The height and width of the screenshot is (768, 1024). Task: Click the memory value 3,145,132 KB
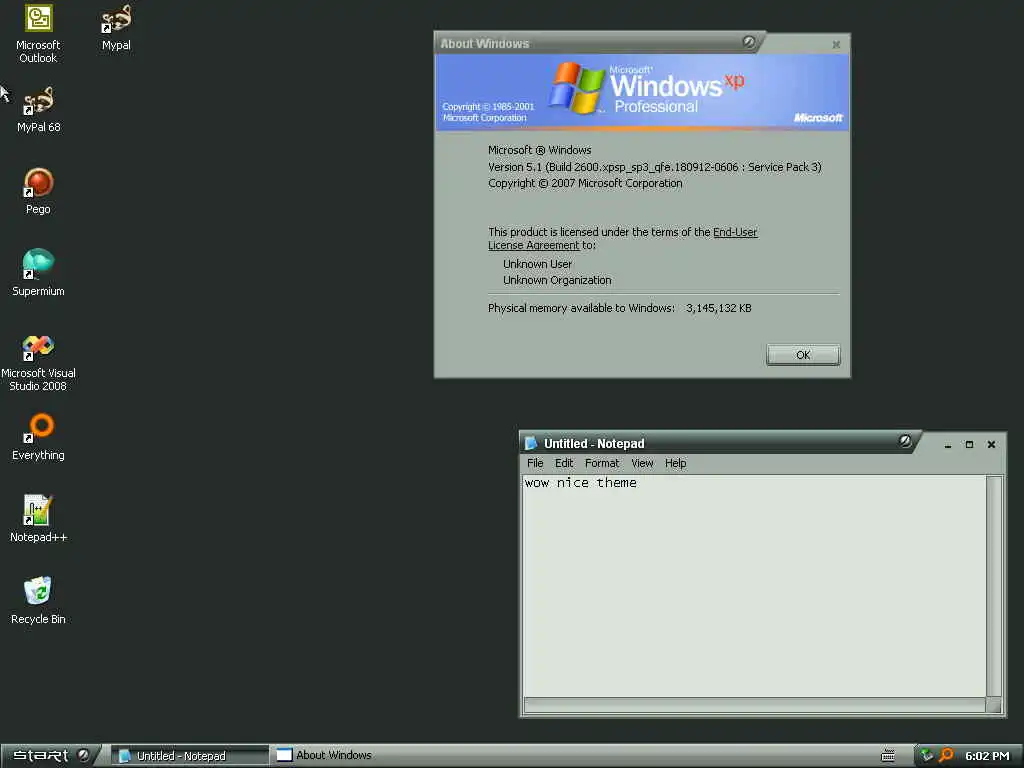click(x=718, y=308)
